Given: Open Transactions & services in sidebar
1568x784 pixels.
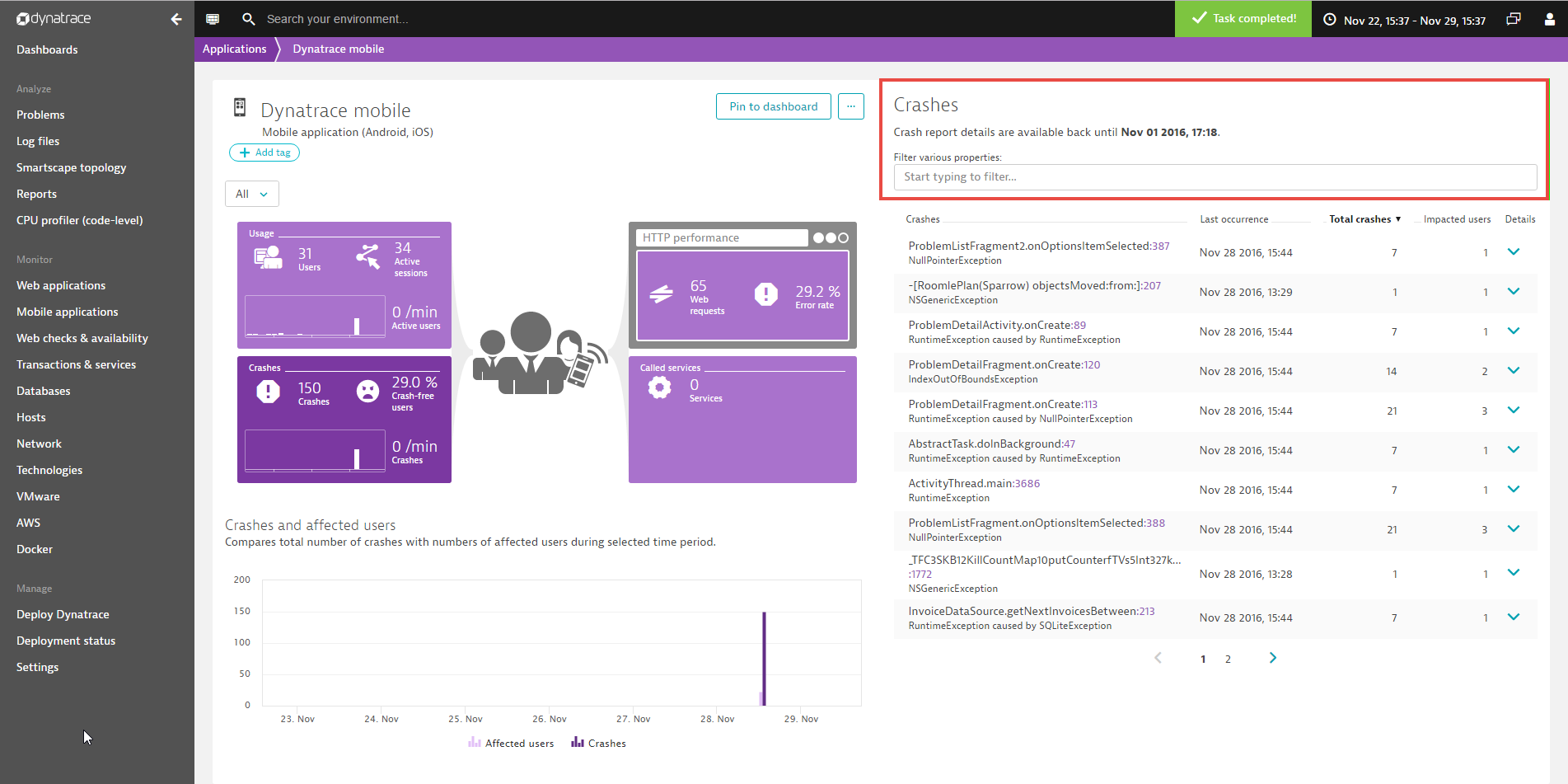Looking at the screenshot, I should point(77,364).
